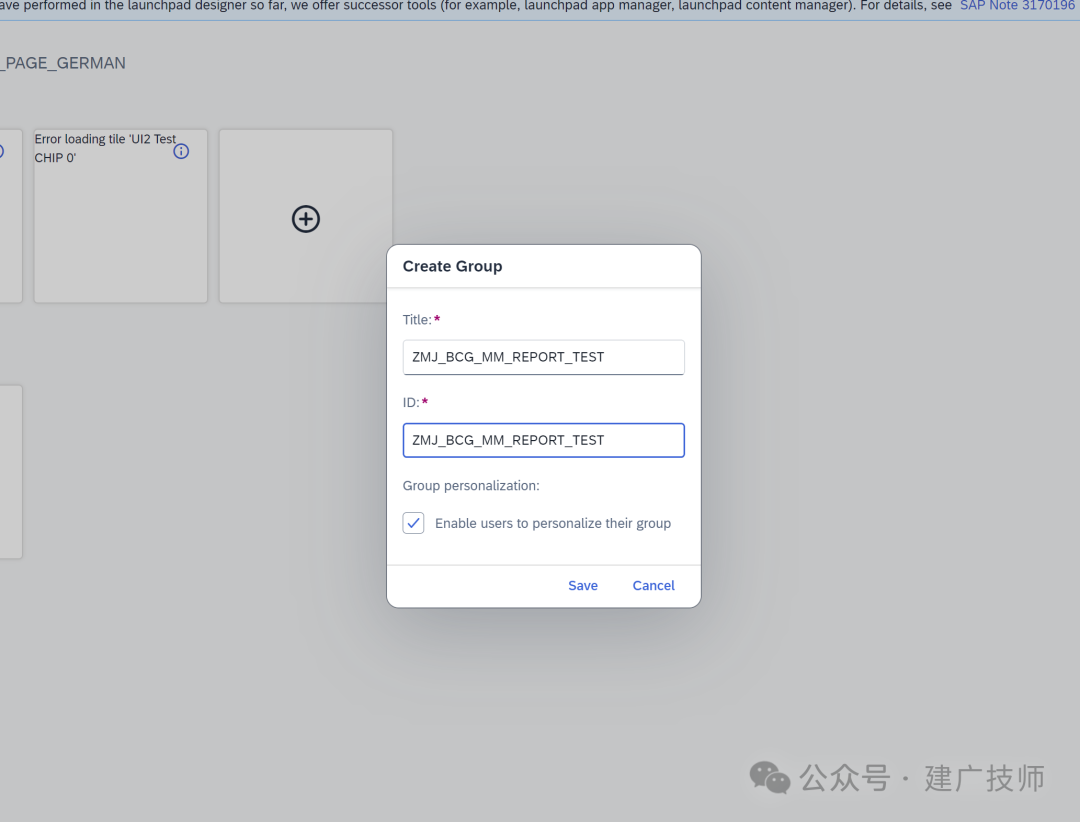Cancel the Create Group dialog
Screen dimensions: 1080x822
[654, 586]
